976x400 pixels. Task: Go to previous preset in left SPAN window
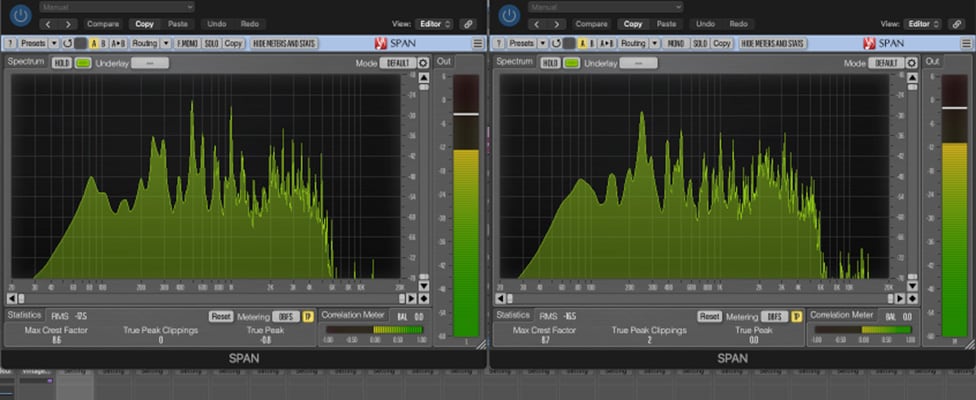click(50, 24)
